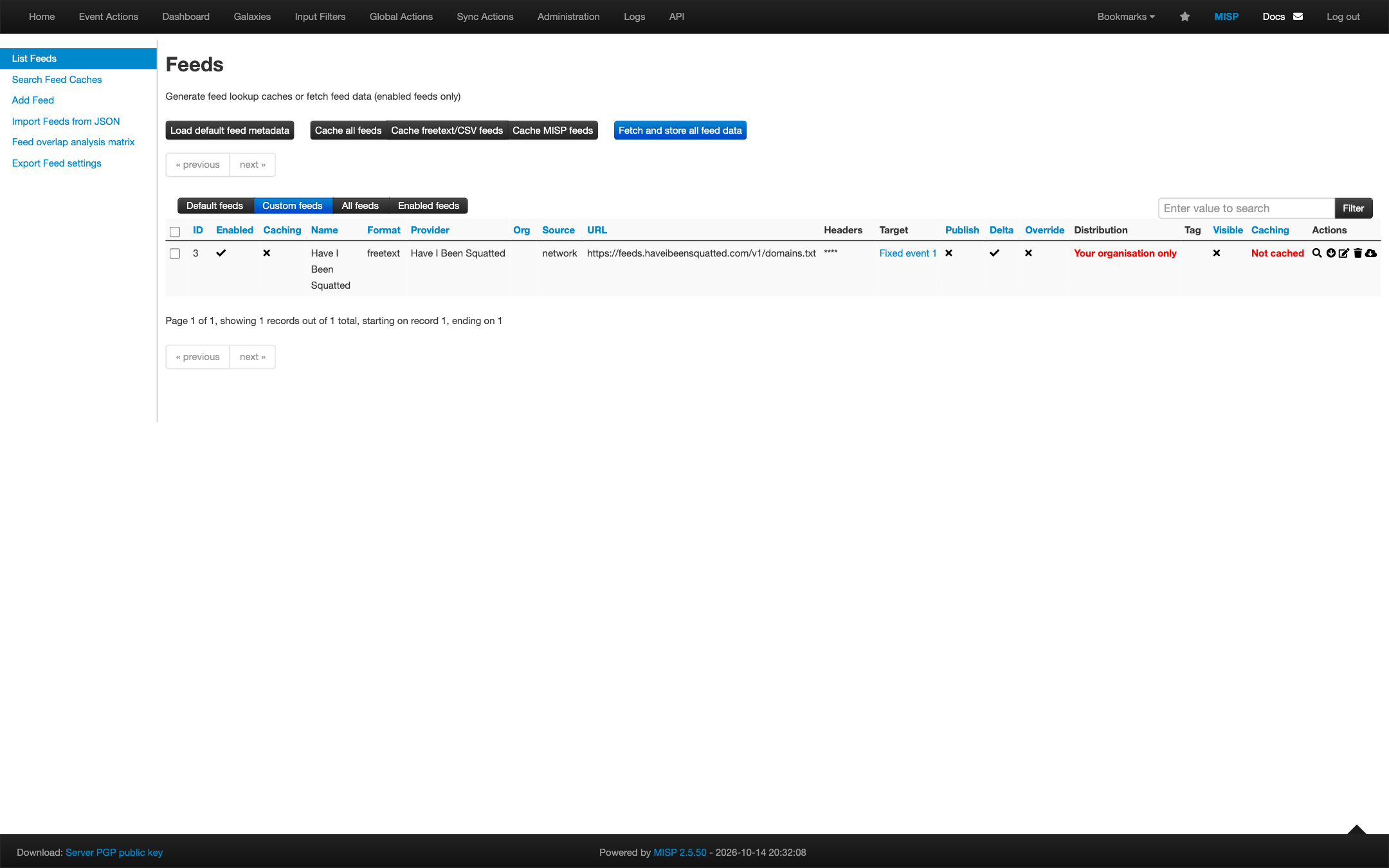This screenshot has height=868, width=1389.
Task: Select the Custom feeds tab
Action: (x=293, y=206)
